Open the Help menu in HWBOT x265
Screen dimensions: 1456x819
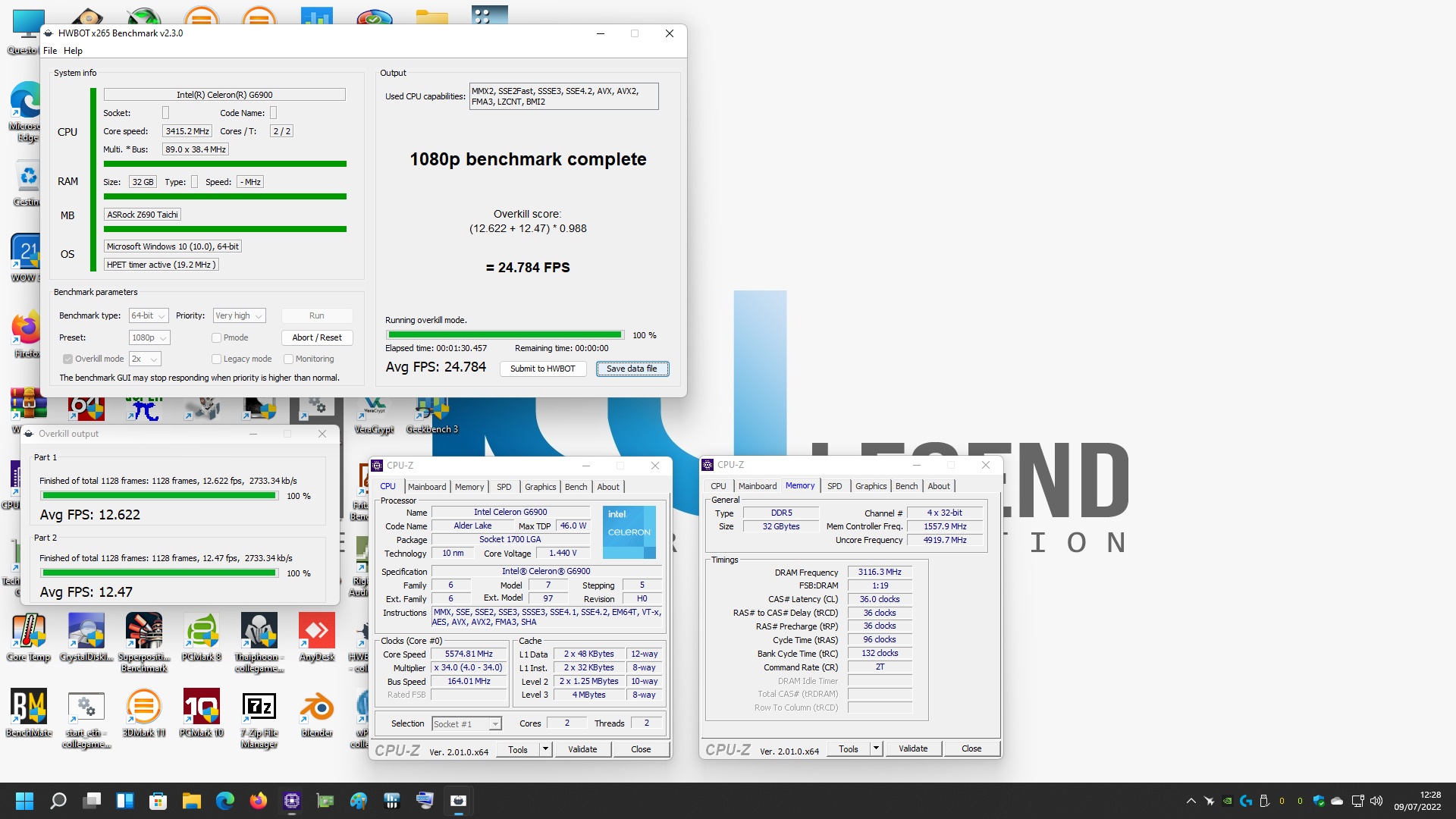73,51
